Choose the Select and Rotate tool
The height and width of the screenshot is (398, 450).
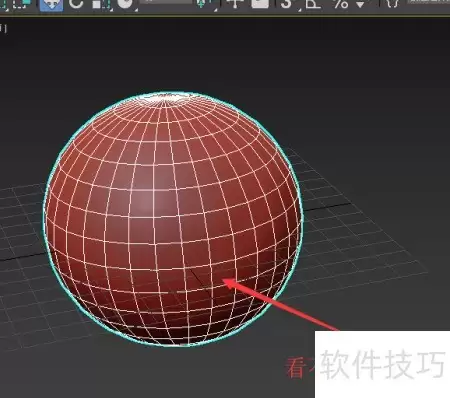(x=76, y=4)
